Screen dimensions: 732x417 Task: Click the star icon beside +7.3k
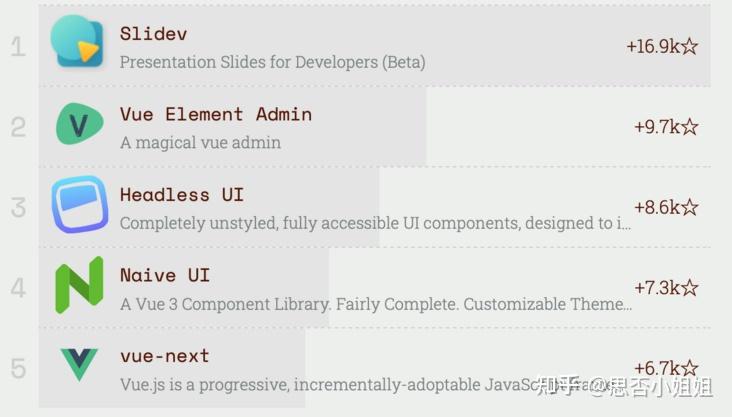(x=690, y=288)
